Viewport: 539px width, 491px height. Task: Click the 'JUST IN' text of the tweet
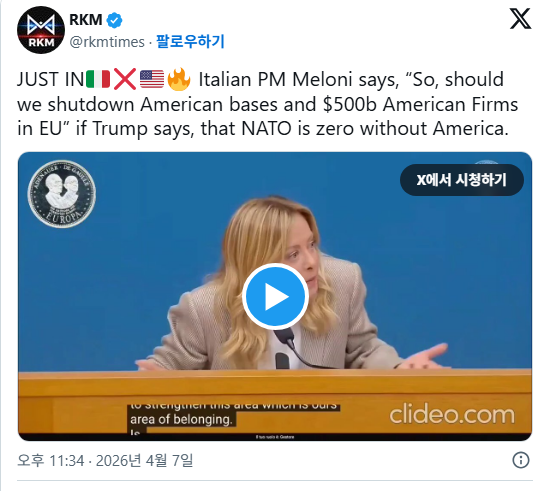[x=51, y=79]
